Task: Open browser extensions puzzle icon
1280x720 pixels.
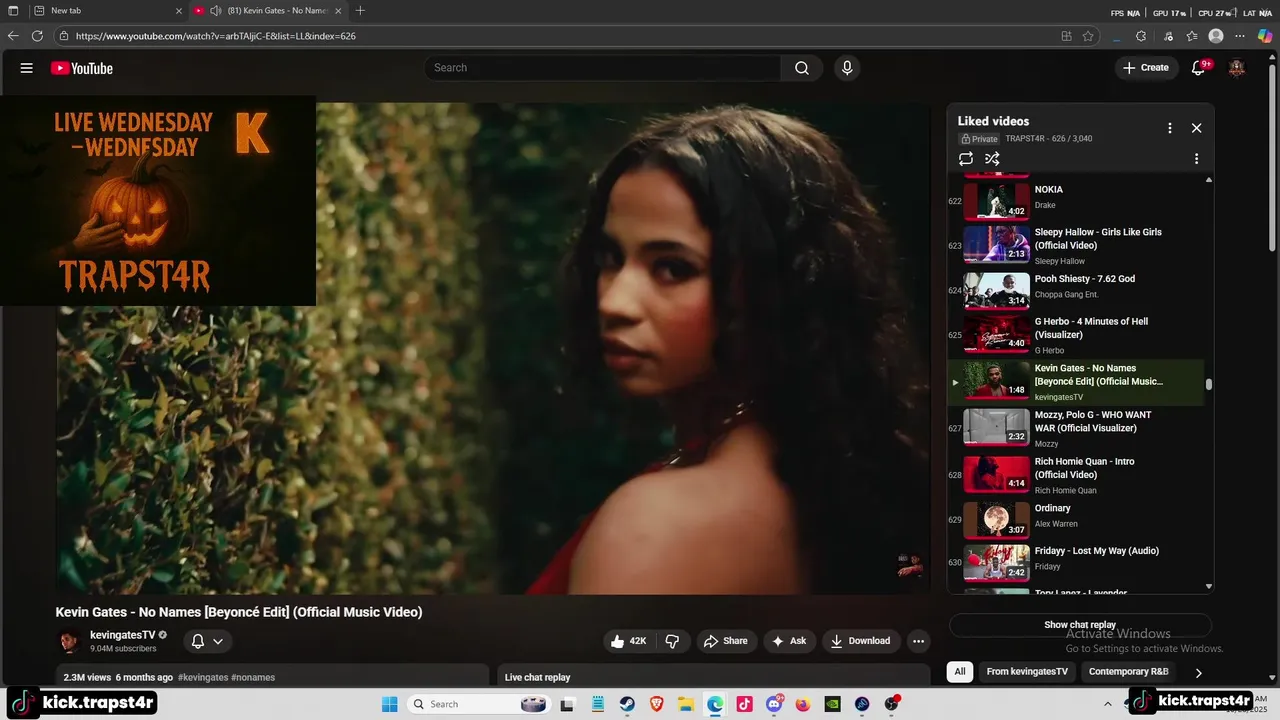Action: click(1141, 36)
